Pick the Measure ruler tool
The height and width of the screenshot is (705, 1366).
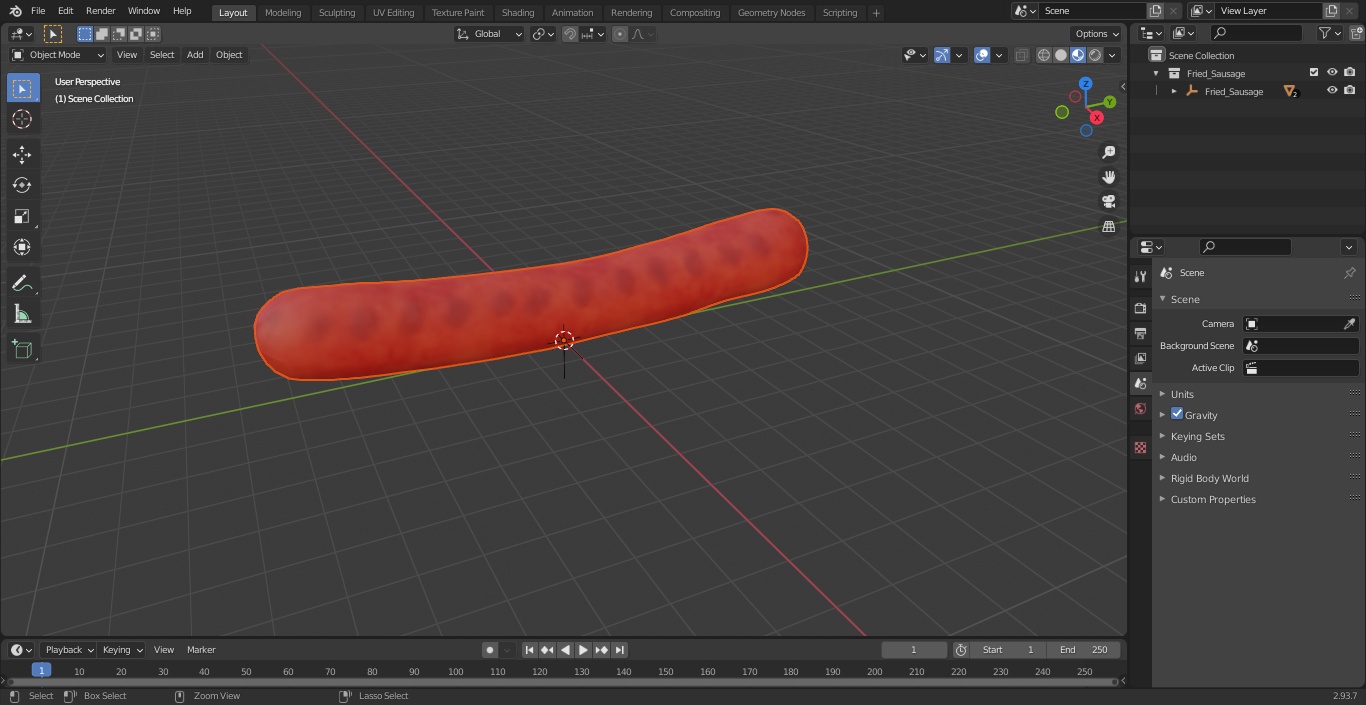click(23, 314)
